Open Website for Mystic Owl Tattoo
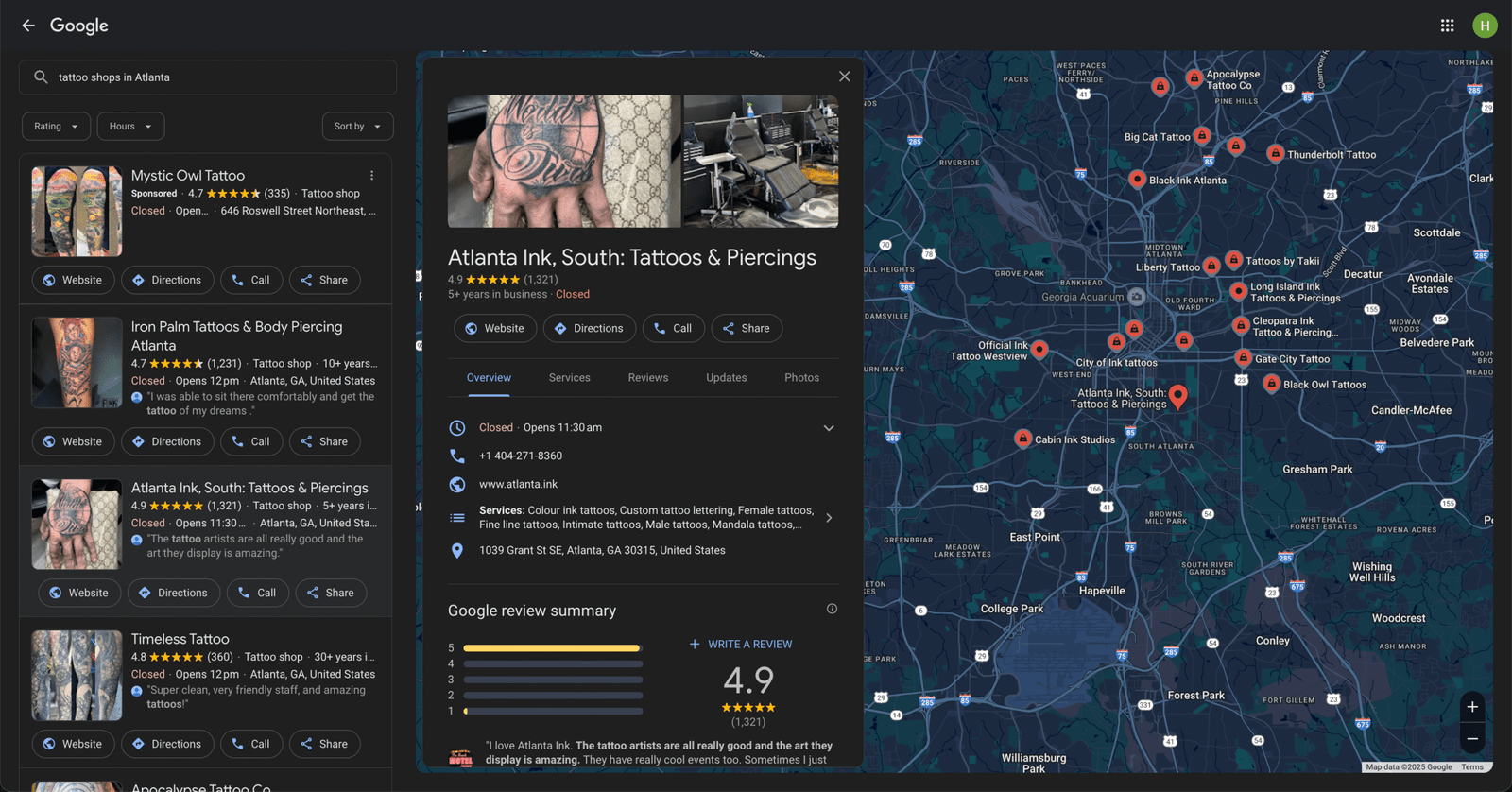 73,281
